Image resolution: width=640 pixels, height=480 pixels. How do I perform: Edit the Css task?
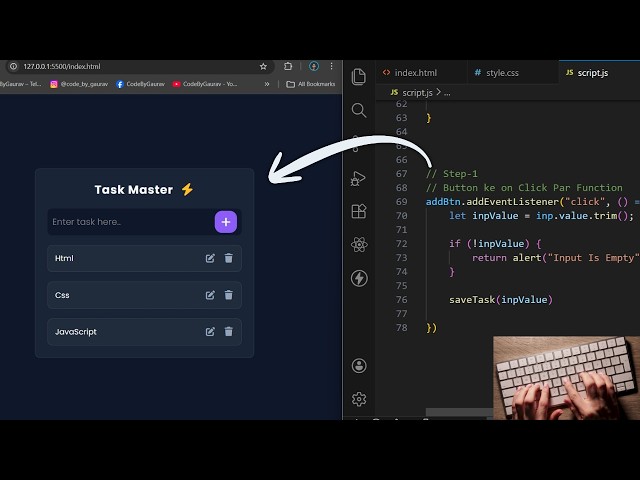(210, 295)
